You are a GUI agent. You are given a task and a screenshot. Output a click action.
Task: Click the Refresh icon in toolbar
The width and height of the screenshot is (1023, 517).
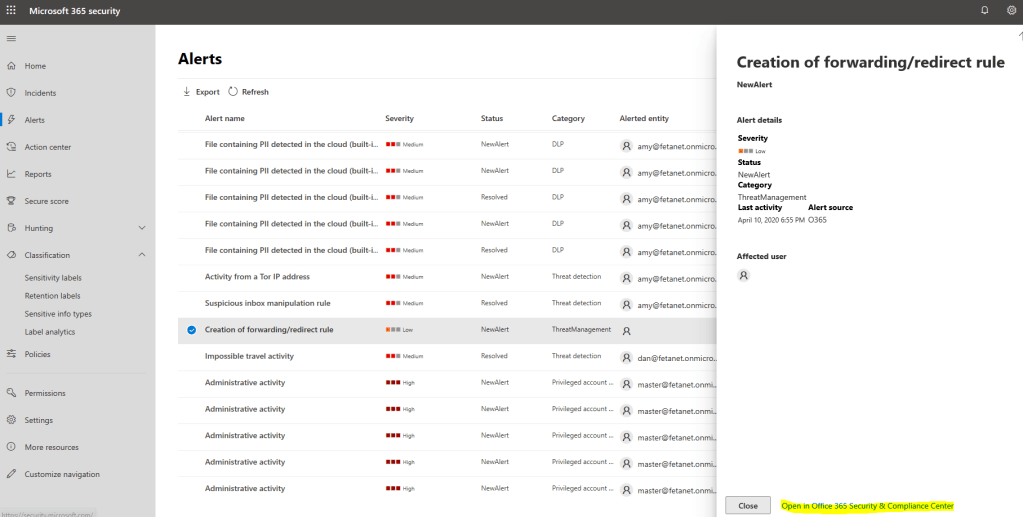point(233,92)
